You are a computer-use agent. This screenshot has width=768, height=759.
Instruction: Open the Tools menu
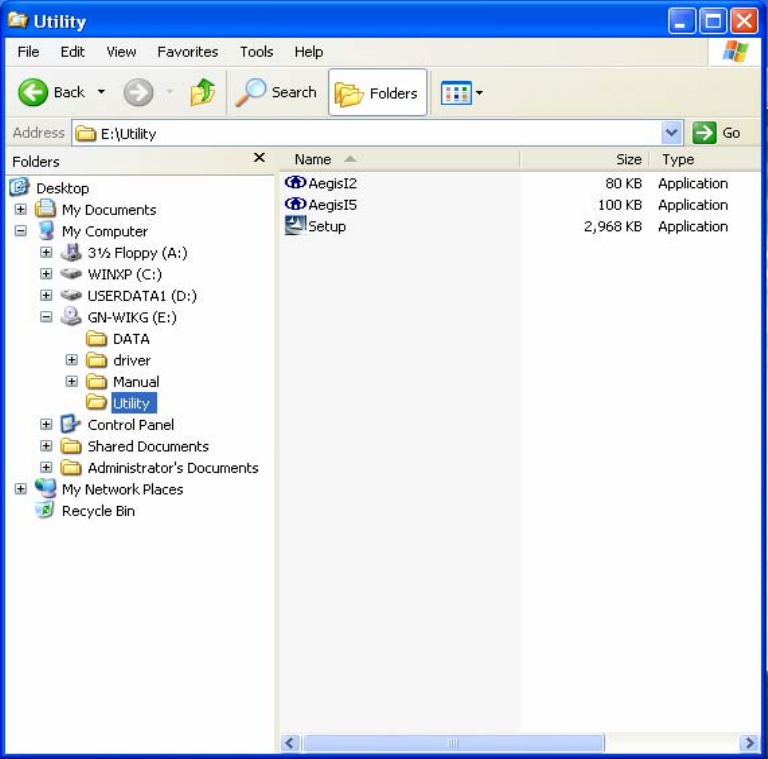[x=256, y=51]
